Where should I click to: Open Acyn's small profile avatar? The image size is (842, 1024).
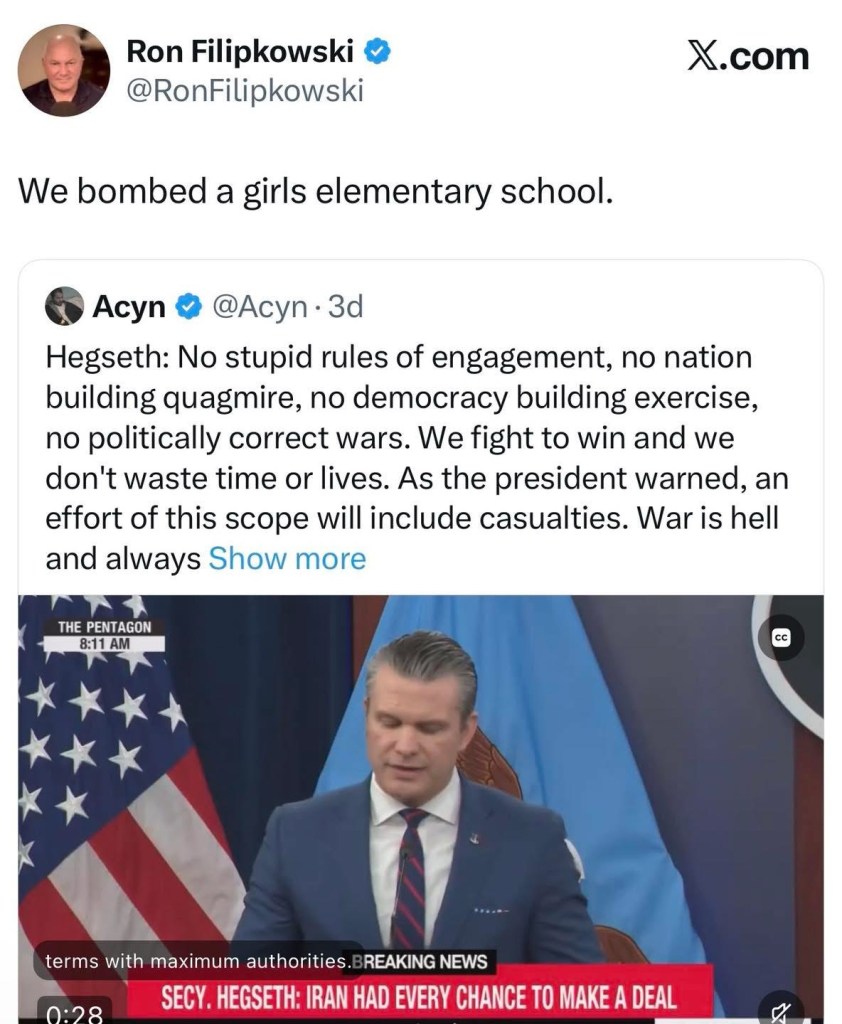[64, 306]
